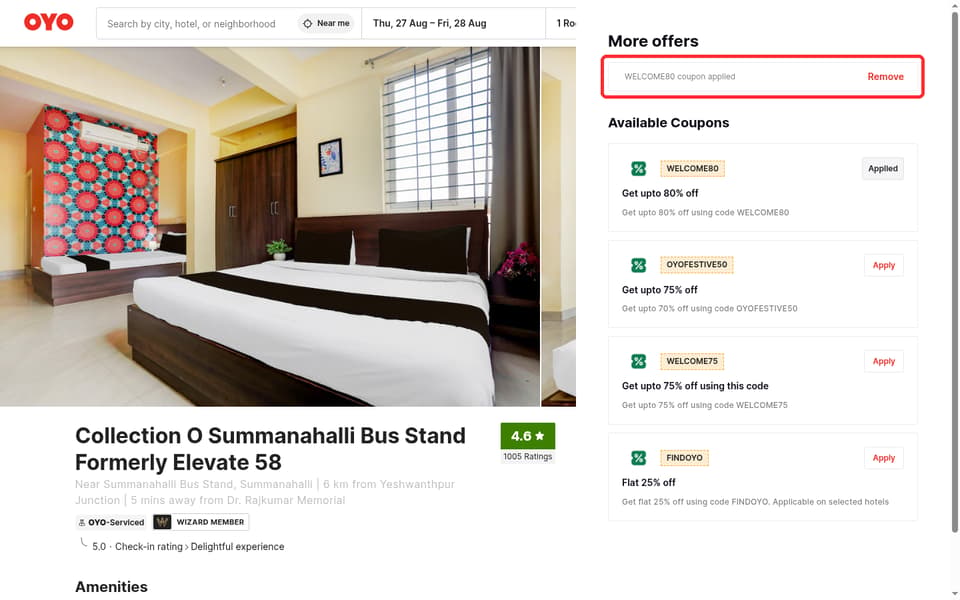This screenshot has width=960, height=600.
Task: Click the Near me button
Action: coord(326,23)
